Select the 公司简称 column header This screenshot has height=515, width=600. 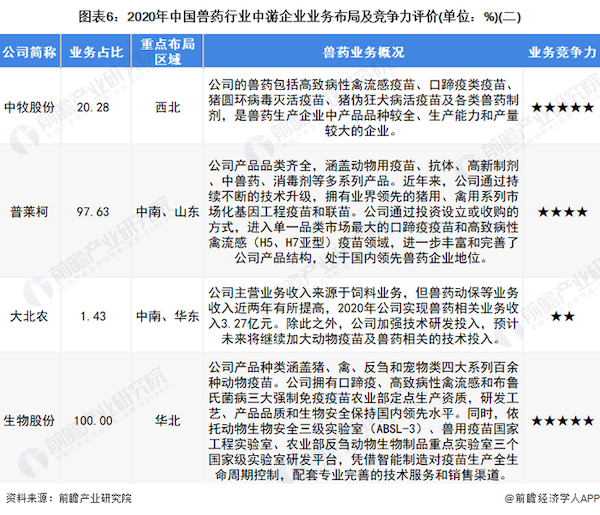click(29, 52)
